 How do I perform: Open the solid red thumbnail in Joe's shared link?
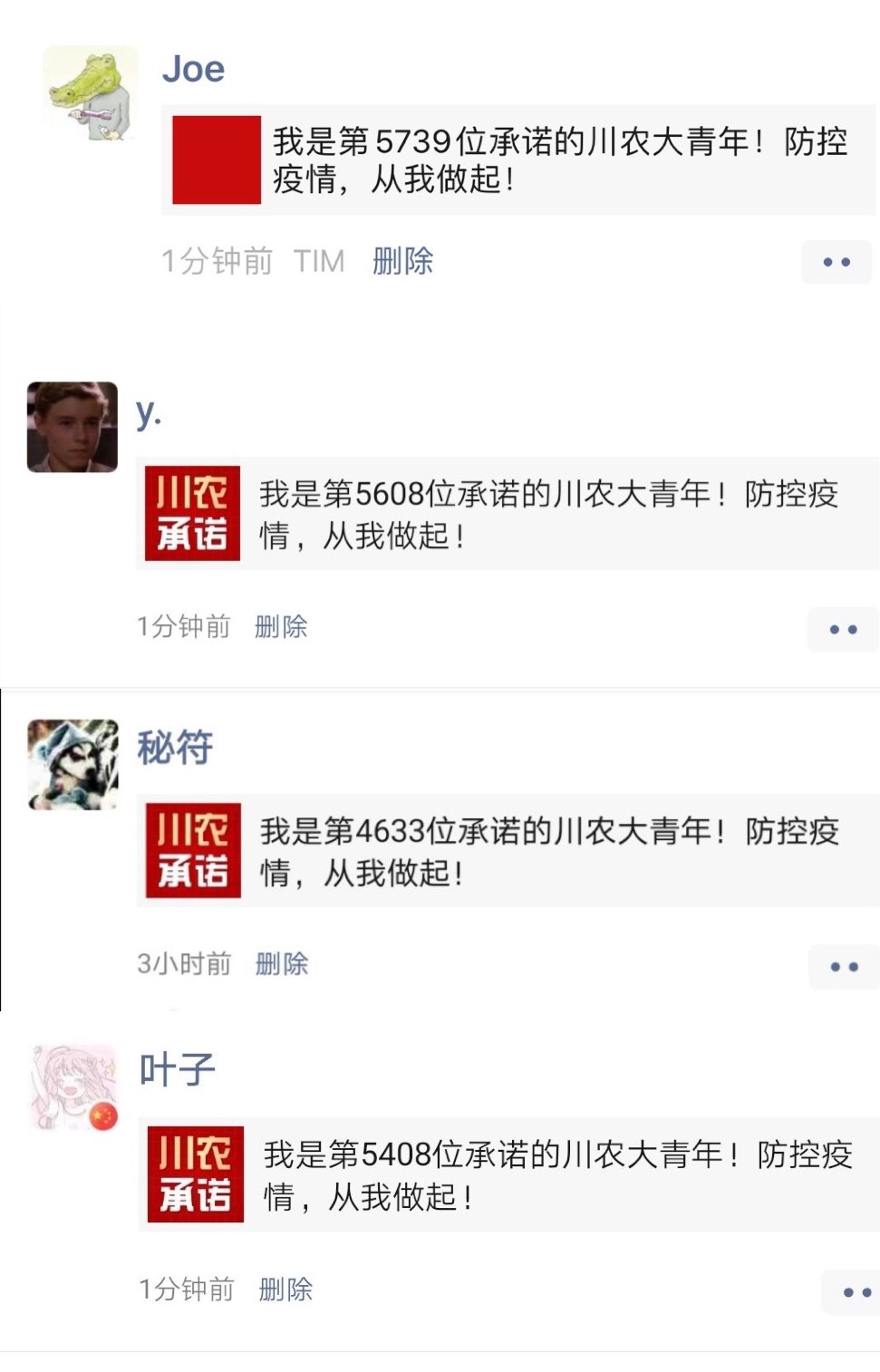[217, 159]
